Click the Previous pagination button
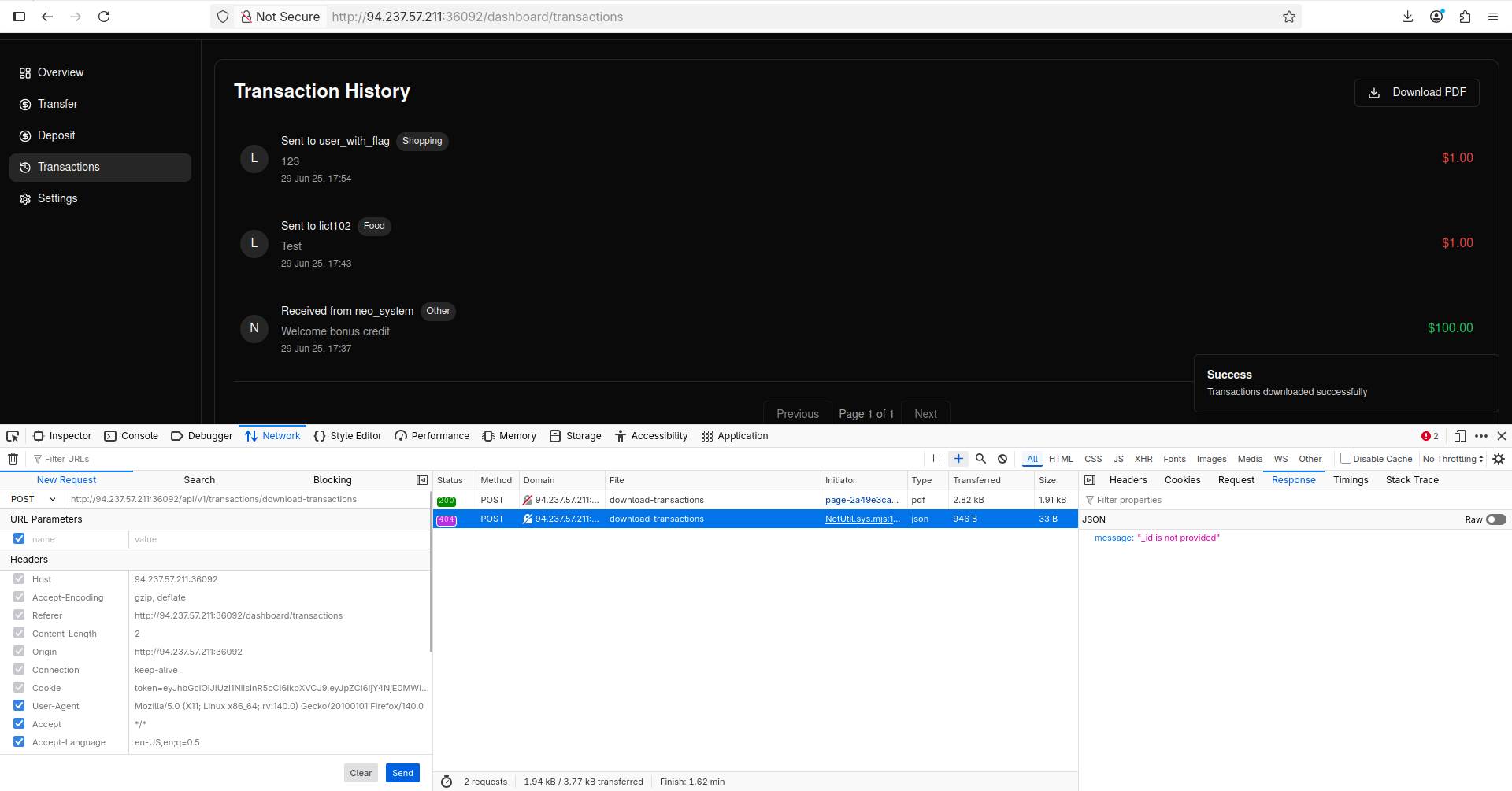The image size is (1512, 791). [798, 413]
